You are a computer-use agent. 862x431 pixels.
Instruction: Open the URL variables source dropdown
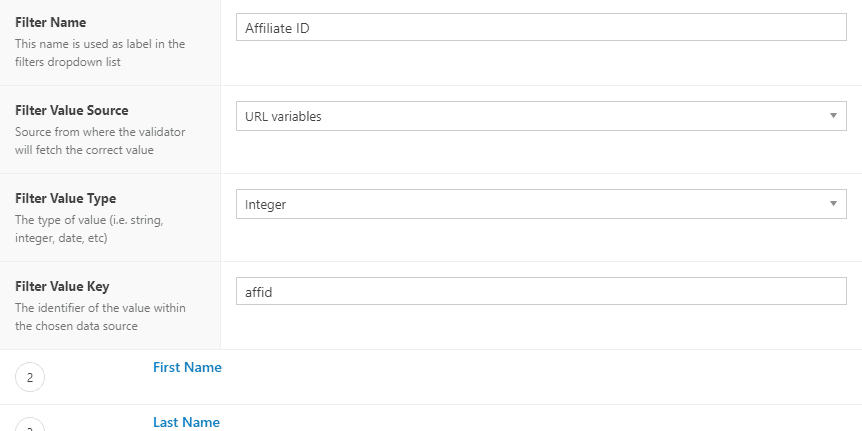(540, 116)
